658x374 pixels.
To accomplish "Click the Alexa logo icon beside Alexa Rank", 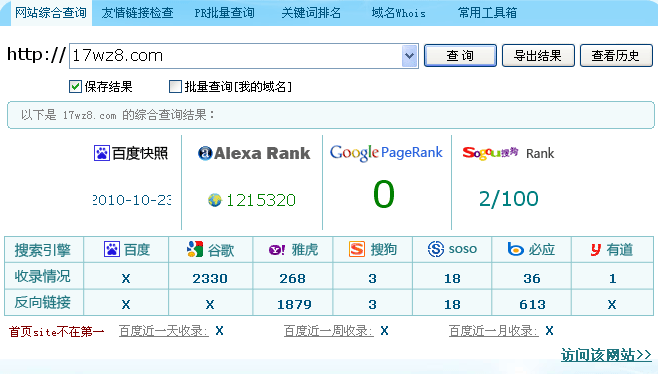I will (205, 153).
